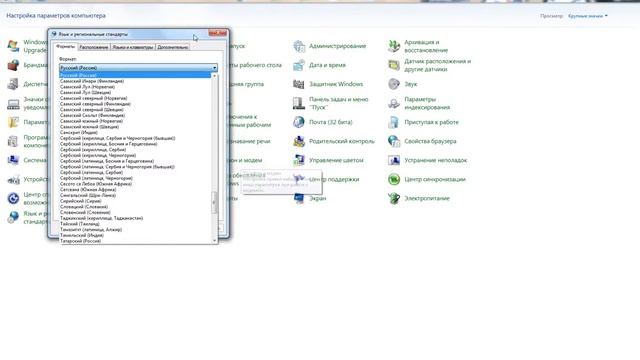The width and height of the screenshot is (640, 360).
Task: Select Саамский северный (Норвегия) in list
Action: click(x=135, y=98)
